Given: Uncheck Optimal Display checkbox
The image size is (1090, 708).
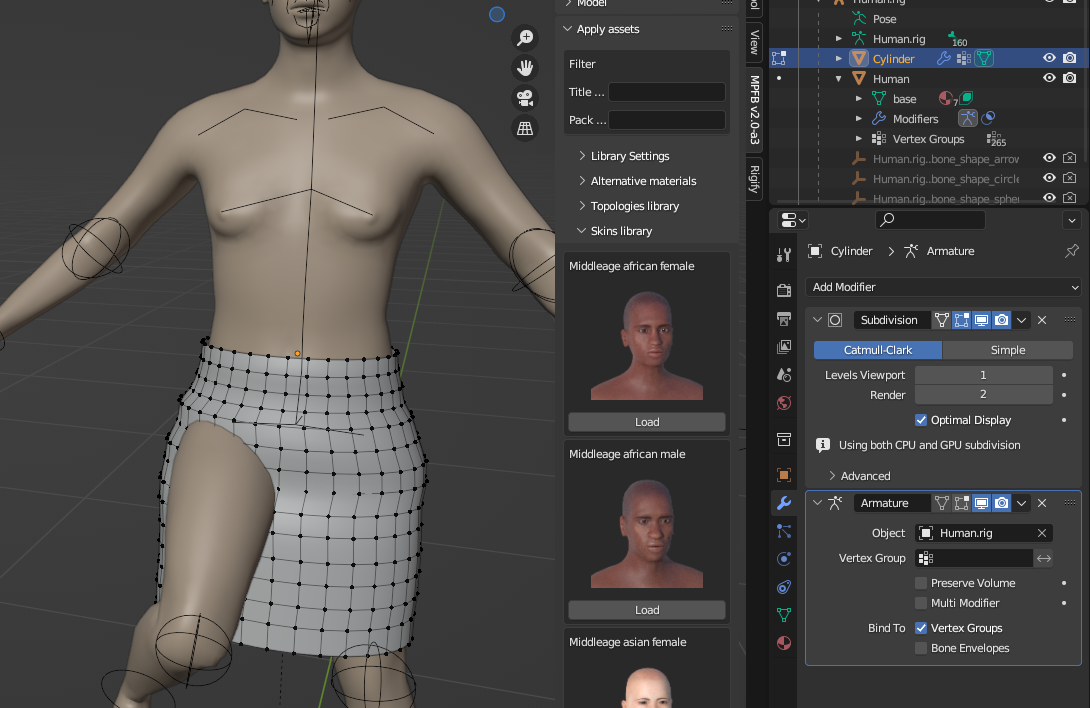Looking at the screenshot, I should 921,420.
